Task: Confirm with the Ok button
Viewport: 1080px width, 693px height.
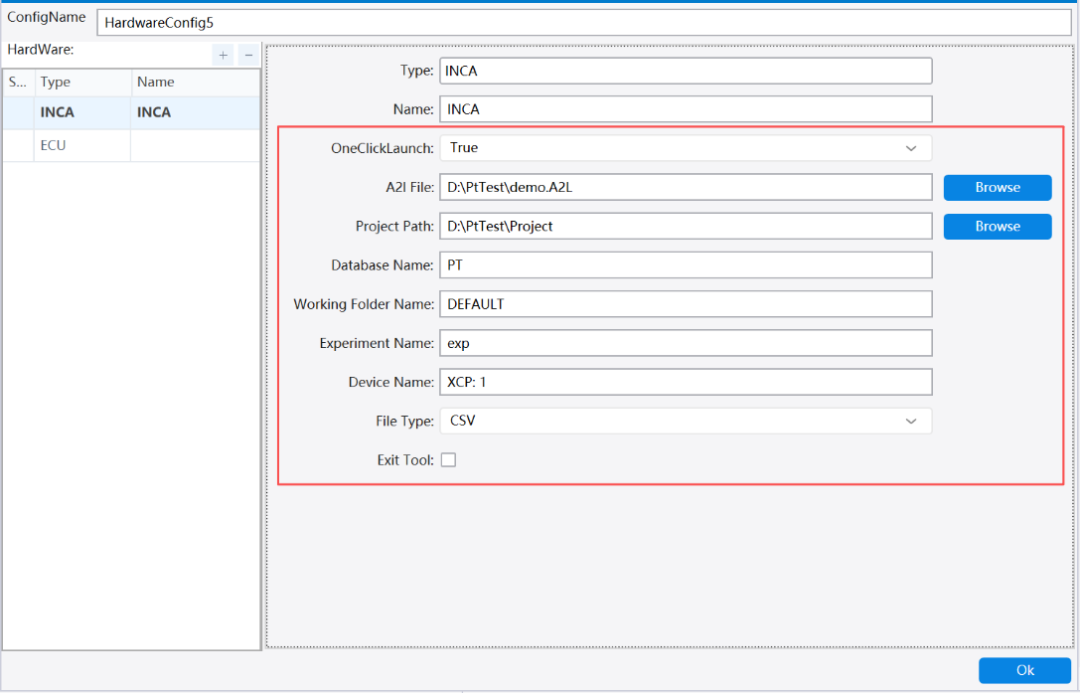Action: pyautogui.click(x=1025, y=670)
